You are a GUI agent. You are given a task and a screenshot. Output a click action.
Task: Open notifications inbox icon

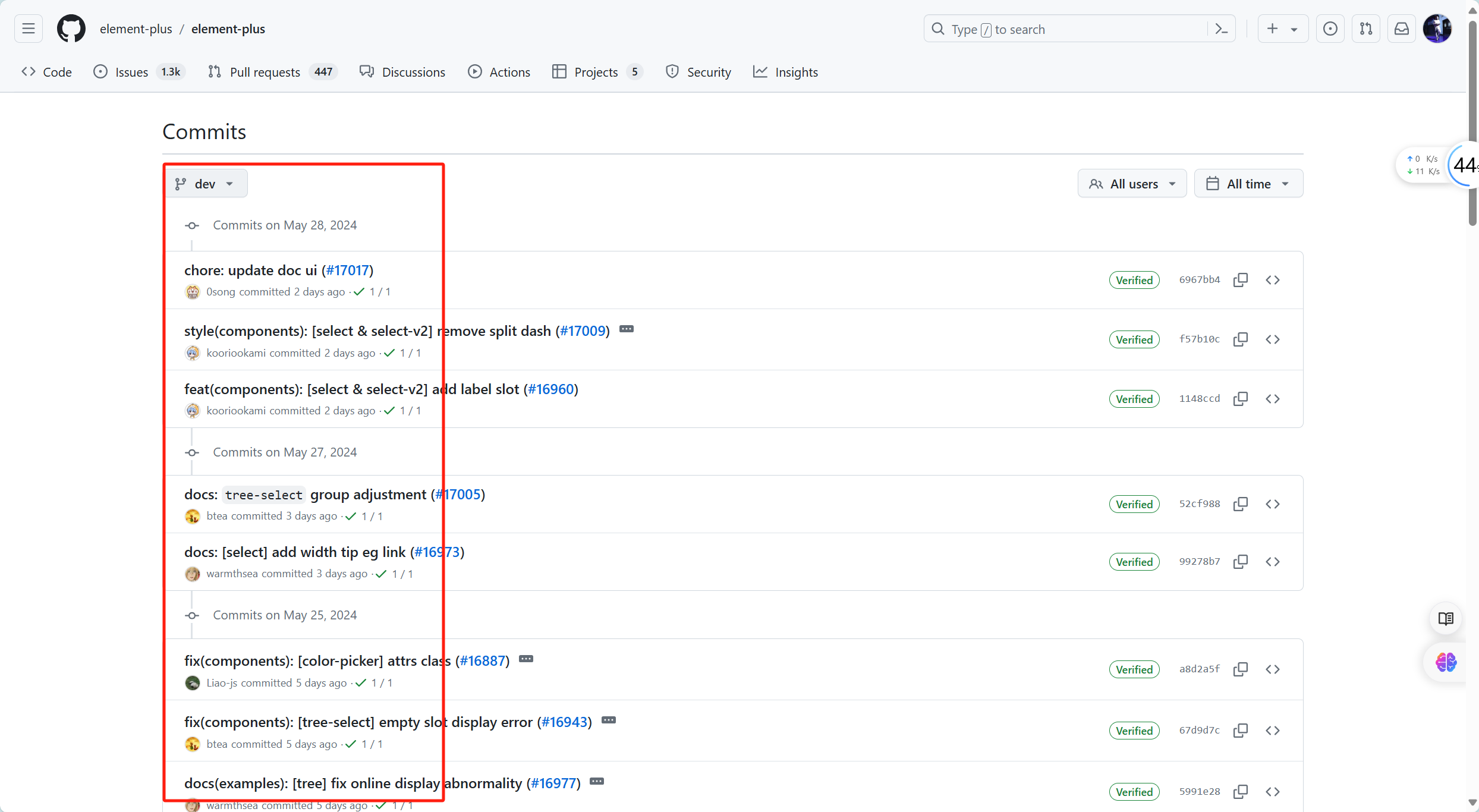(1401, 29)
